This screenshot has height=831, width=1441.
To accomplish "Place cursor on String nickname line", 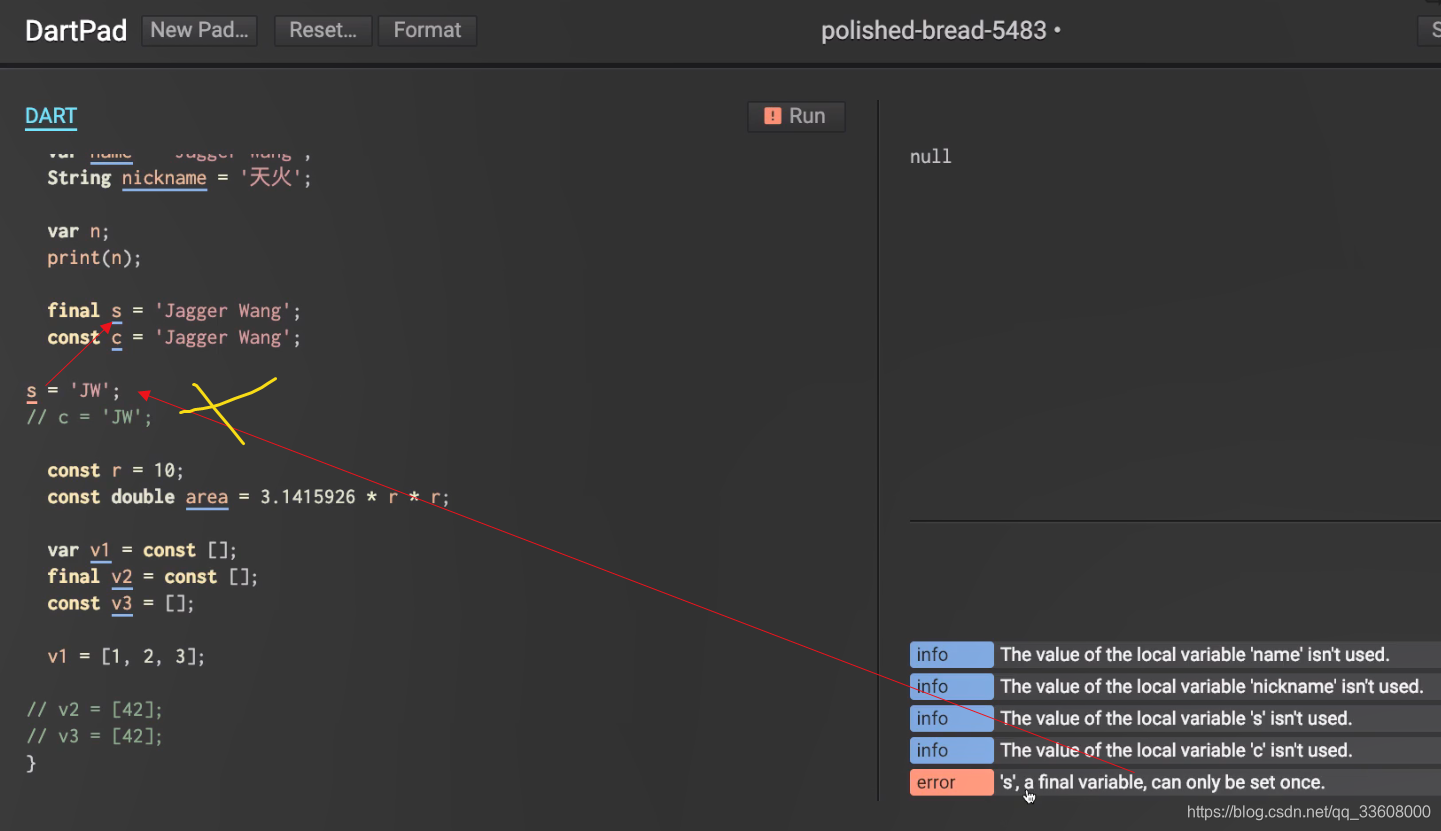I will pyautogui.click(x=180, y=178).
